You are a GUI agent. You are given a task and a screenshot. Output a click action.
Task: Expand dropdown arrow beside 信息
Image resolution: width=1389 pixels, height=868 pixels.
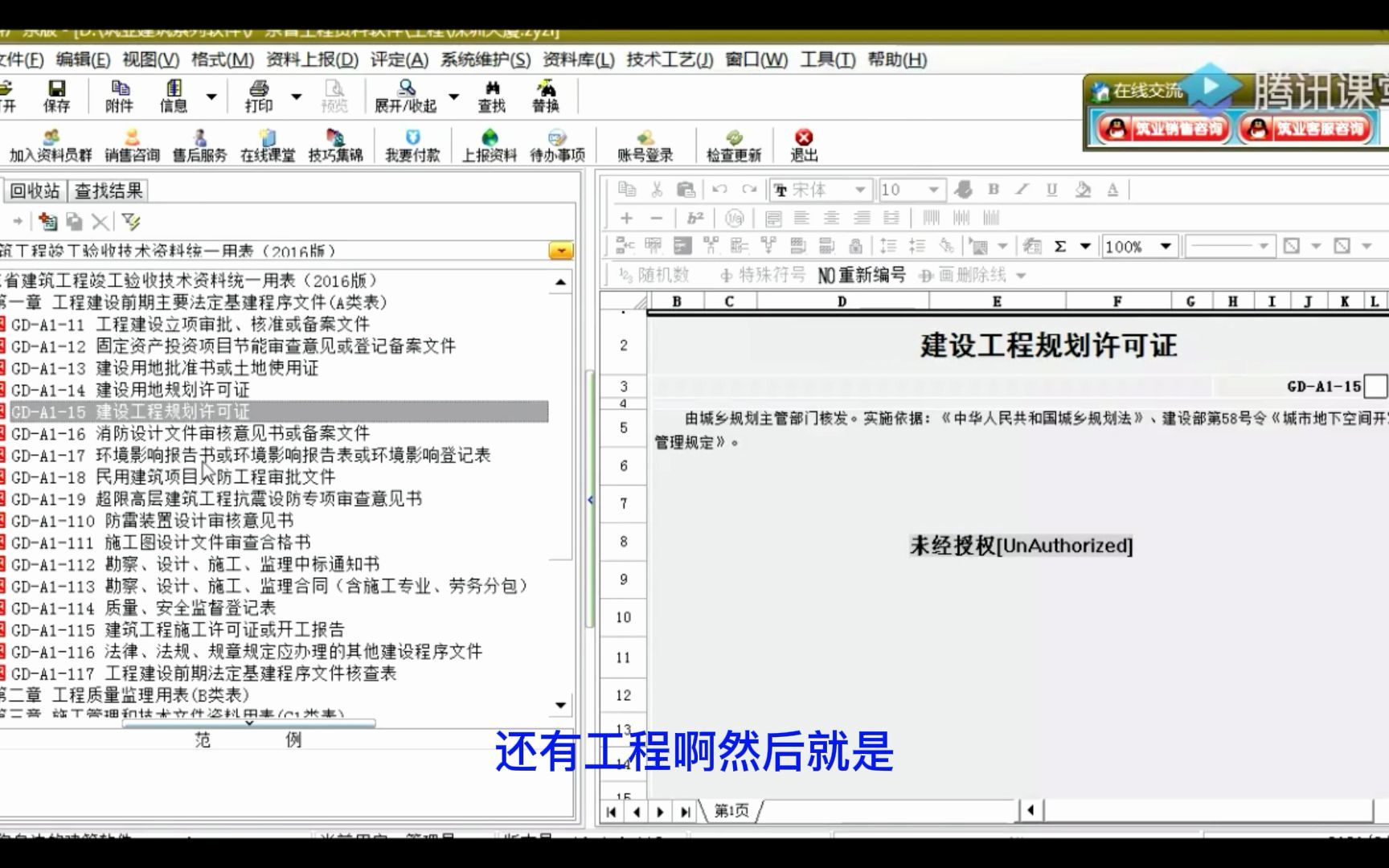[211, 96]
